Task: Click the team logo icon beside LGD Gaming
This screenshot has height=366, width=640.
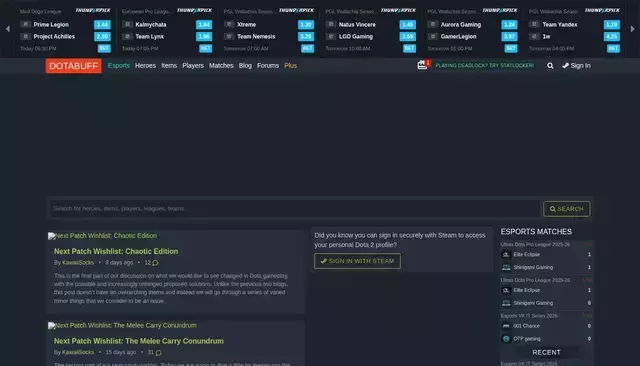Action: click(x=331, y=36)
